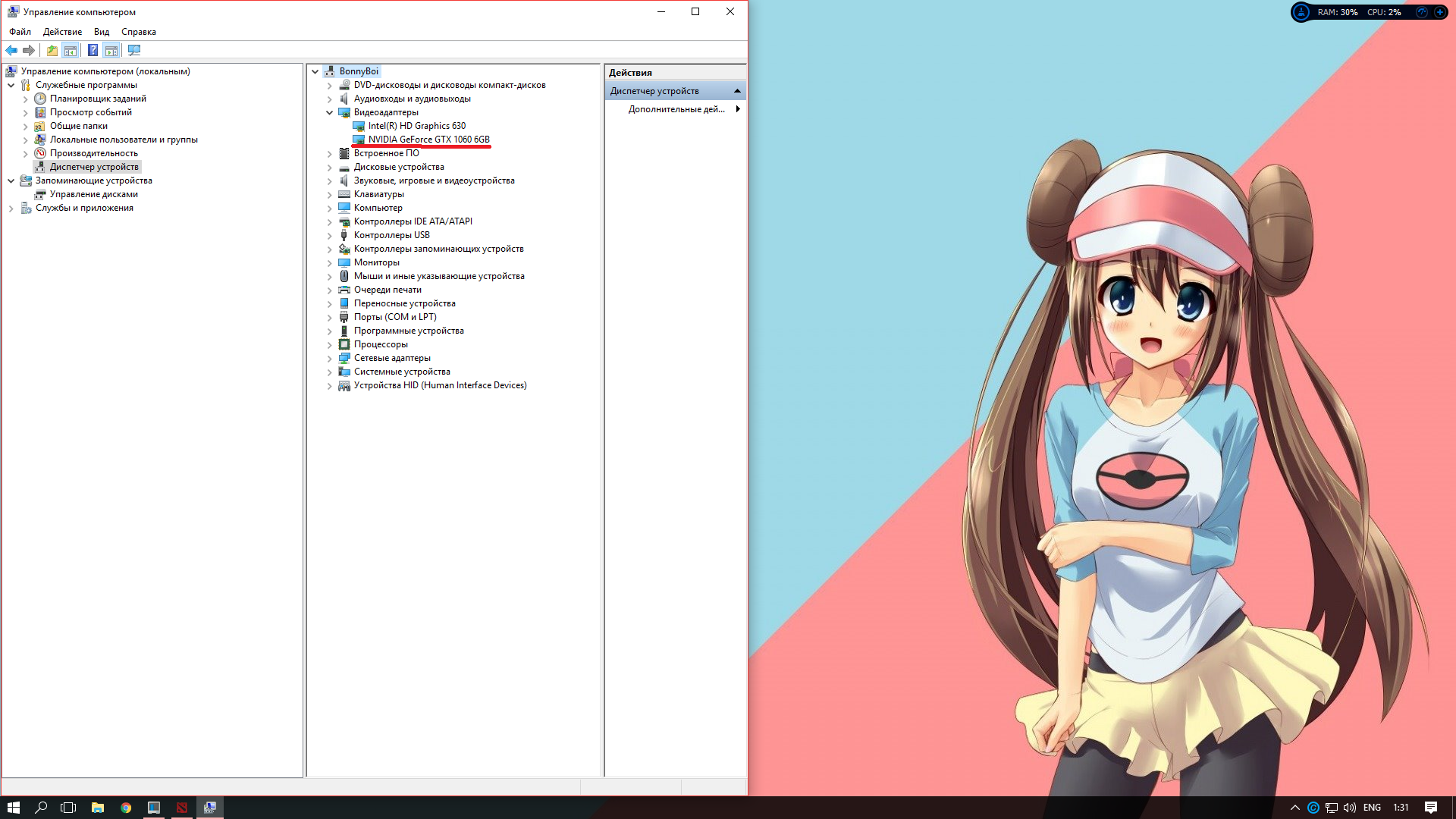Image resolution: width=1456 pixels, height=819 pixels.
Task: Open the Файл menu
Action: [x=20, y=32]
